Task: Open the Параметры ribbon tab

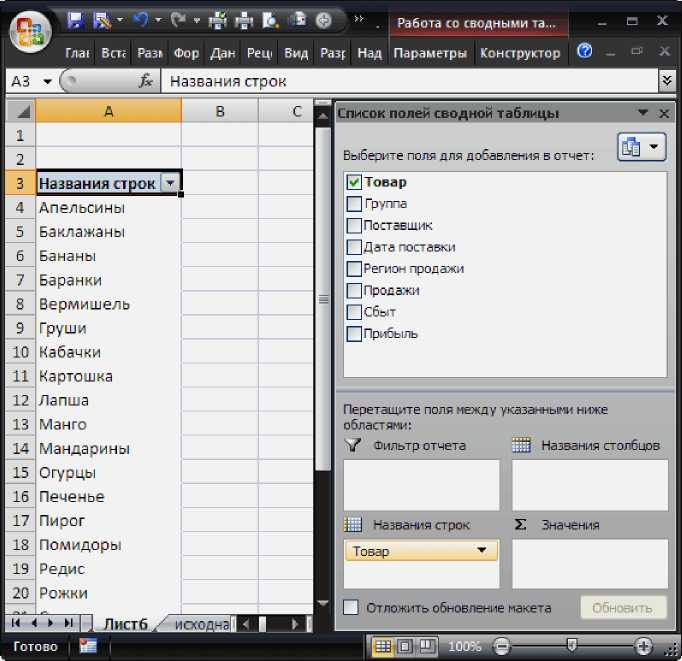Action: pyautogui.click(x=430, y=53)
